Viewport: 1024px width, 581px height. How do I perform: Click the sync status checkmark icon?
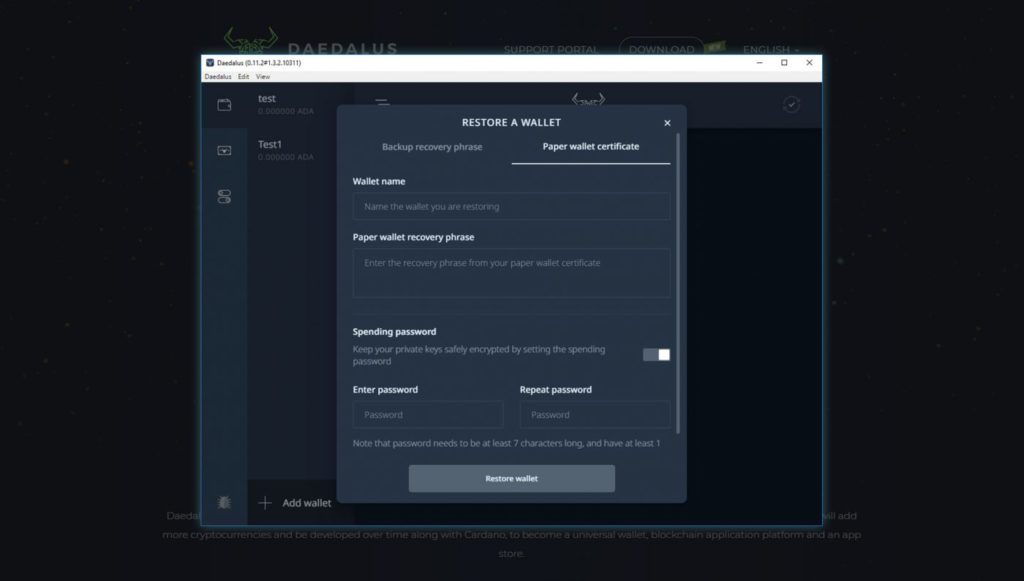point(791,104)
